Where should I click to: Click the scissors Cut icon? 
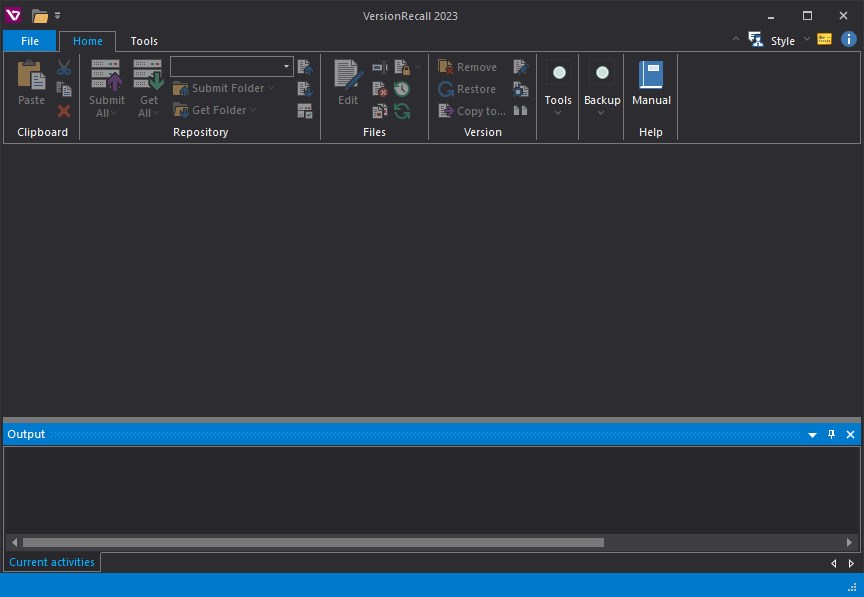click(x=64, y=67)
